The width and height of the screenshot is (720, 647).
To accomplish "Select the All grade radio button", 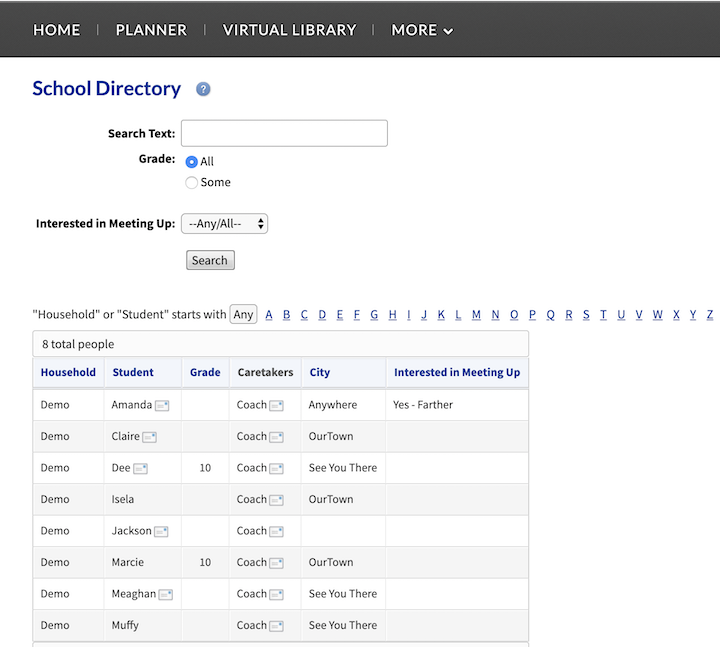I will coord(192,162).
